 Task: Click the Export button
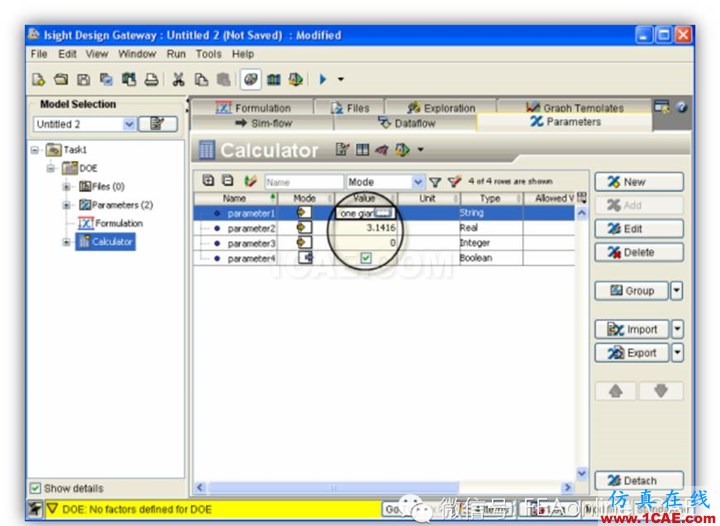[632, 353]
